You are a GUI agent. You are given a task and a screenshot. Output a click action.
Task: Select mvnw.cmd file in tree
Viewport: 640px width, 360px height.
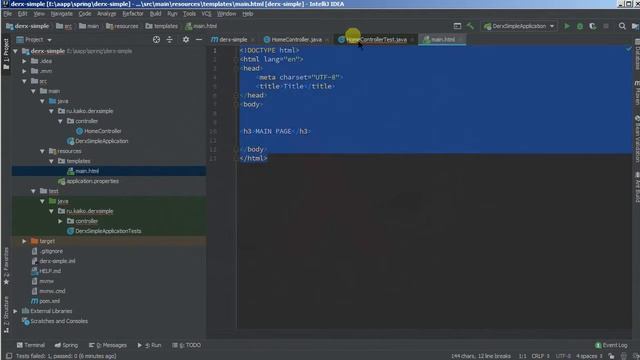[49, 291]
